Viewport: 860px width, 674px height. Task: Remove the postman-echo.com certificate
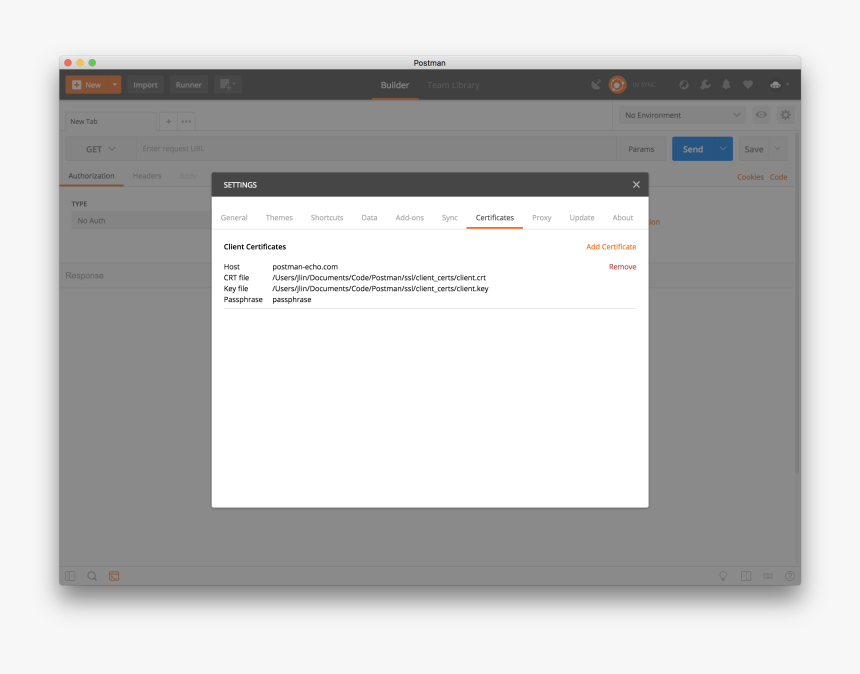pos(622,266)
